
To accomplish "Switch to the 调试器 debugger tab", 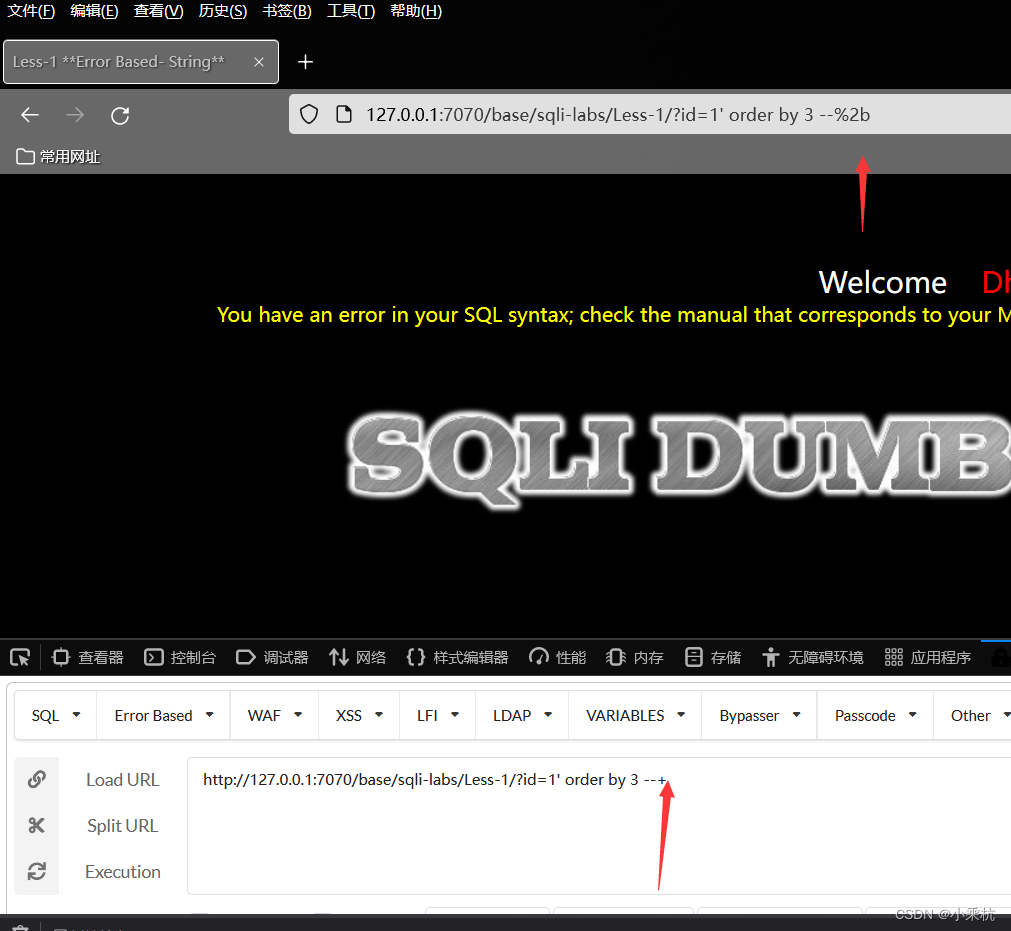I will pos(272,658).
